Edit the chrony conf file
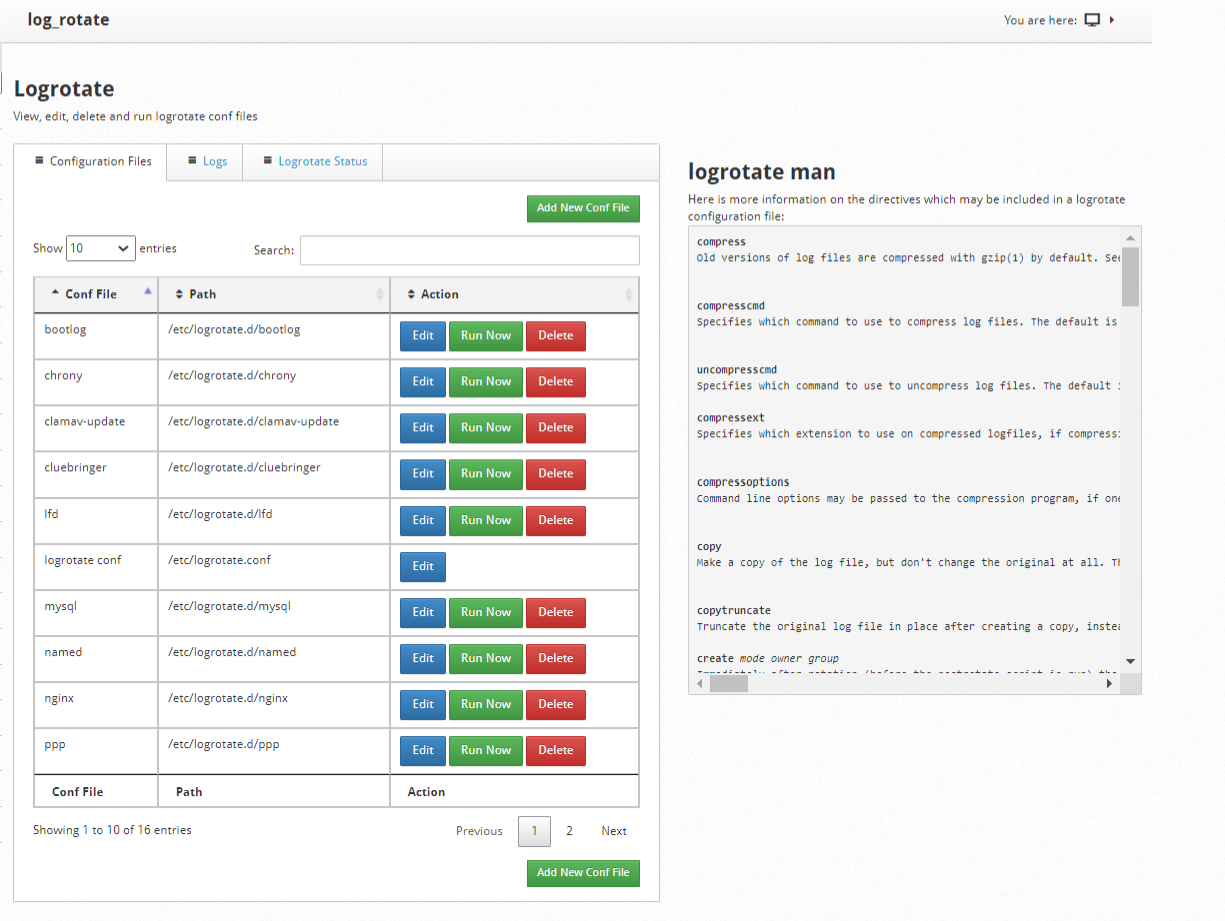Image resolution: width=1225 pixels, height=921 pixels. (423, 382)
